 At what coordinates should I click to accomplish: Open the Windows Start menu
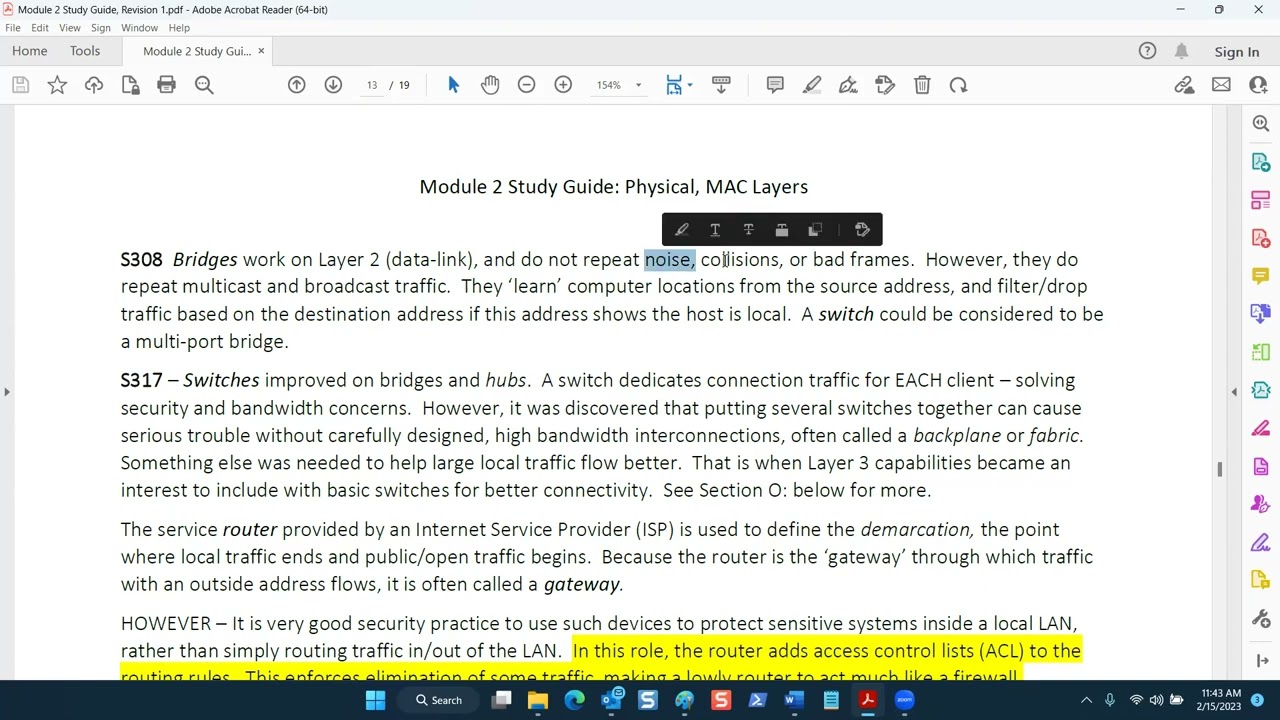click(x=376, y=700)
